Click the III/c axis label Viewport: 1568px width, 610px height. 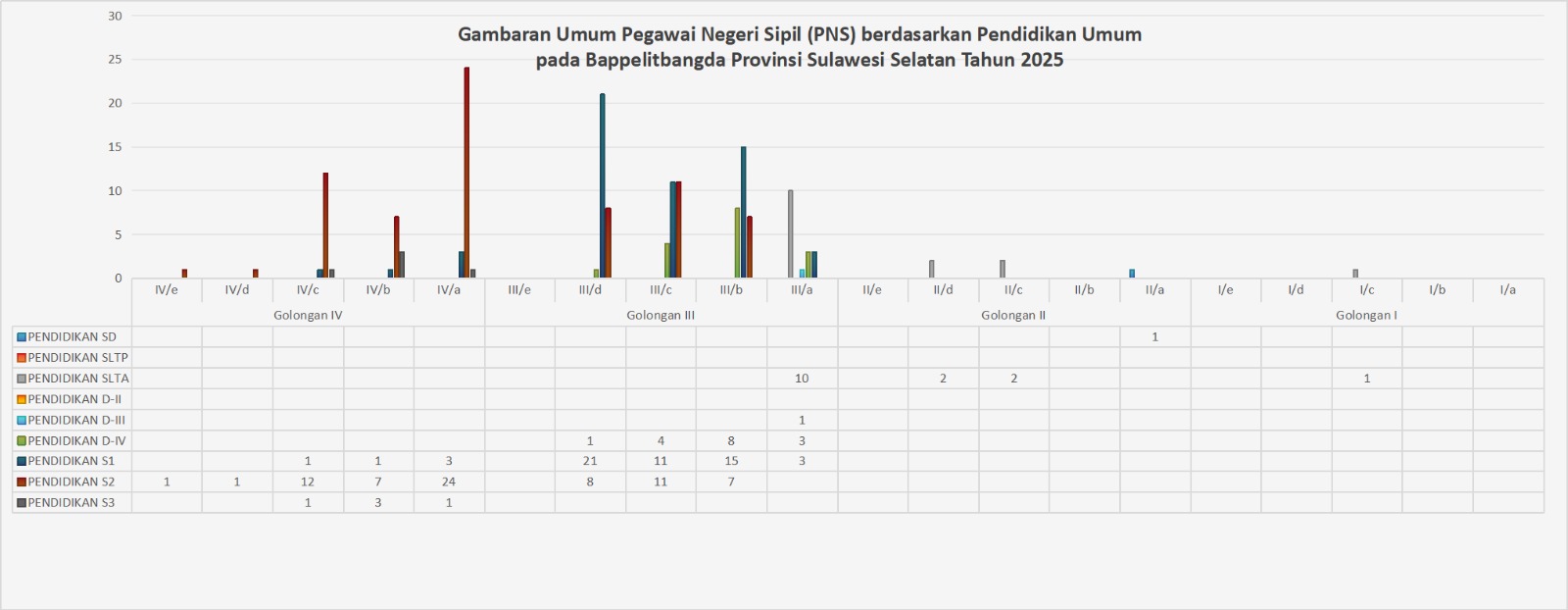click(661, 290)
